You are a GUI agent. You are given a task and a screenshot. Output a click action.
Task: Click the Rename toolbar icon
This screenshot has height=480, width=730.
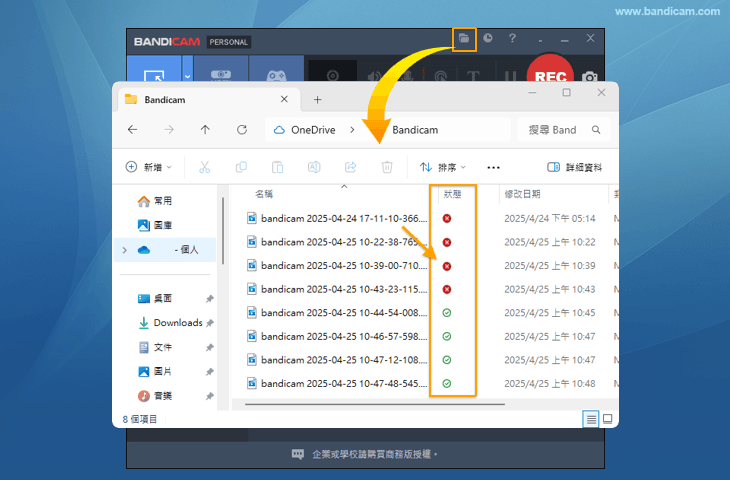[314, 167]
